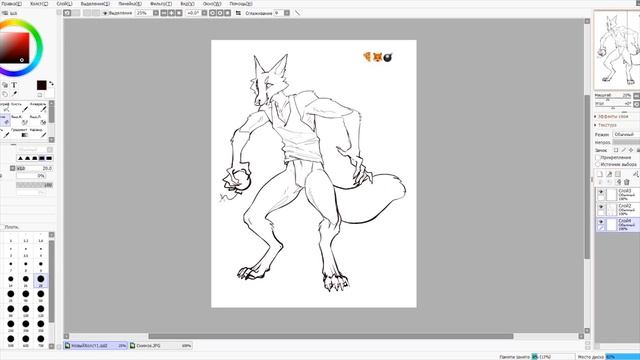This screenshot has height=360, width=640.
Task: Hide layer Слой4 with eye icon
Action: tap(601, 222)
